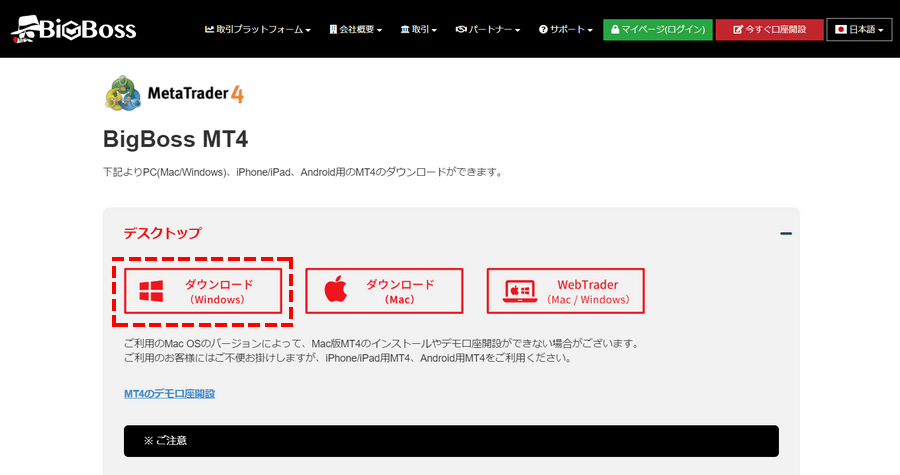
Task: Open the パートナー menu
Action: (488, 29)
